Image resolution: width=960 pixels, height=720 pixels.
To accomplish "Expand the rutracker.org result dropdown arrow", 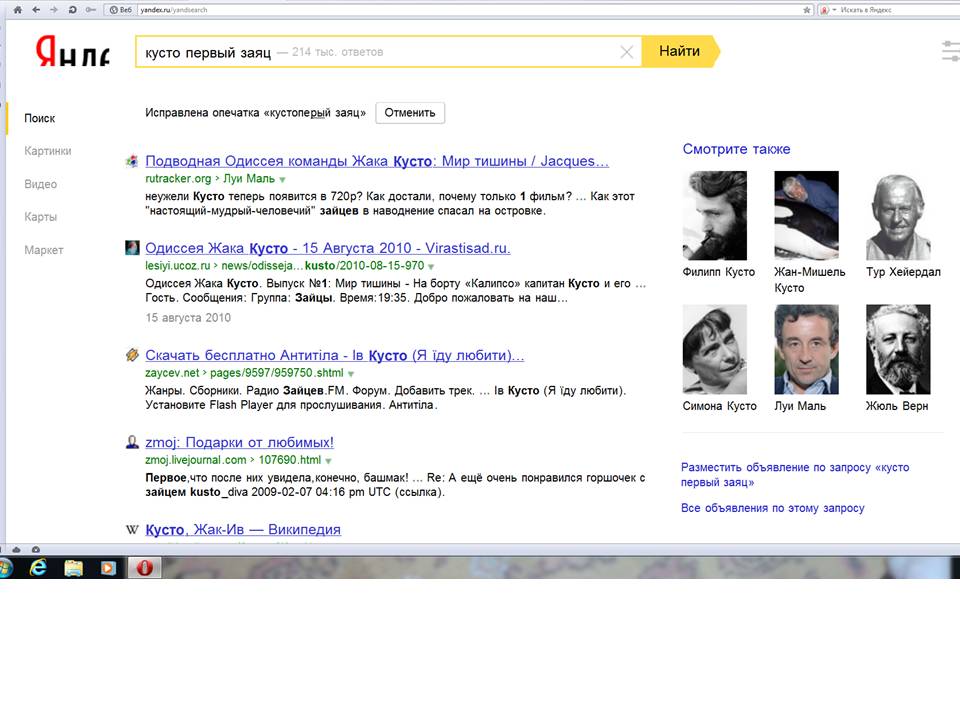I will point(283,180).
